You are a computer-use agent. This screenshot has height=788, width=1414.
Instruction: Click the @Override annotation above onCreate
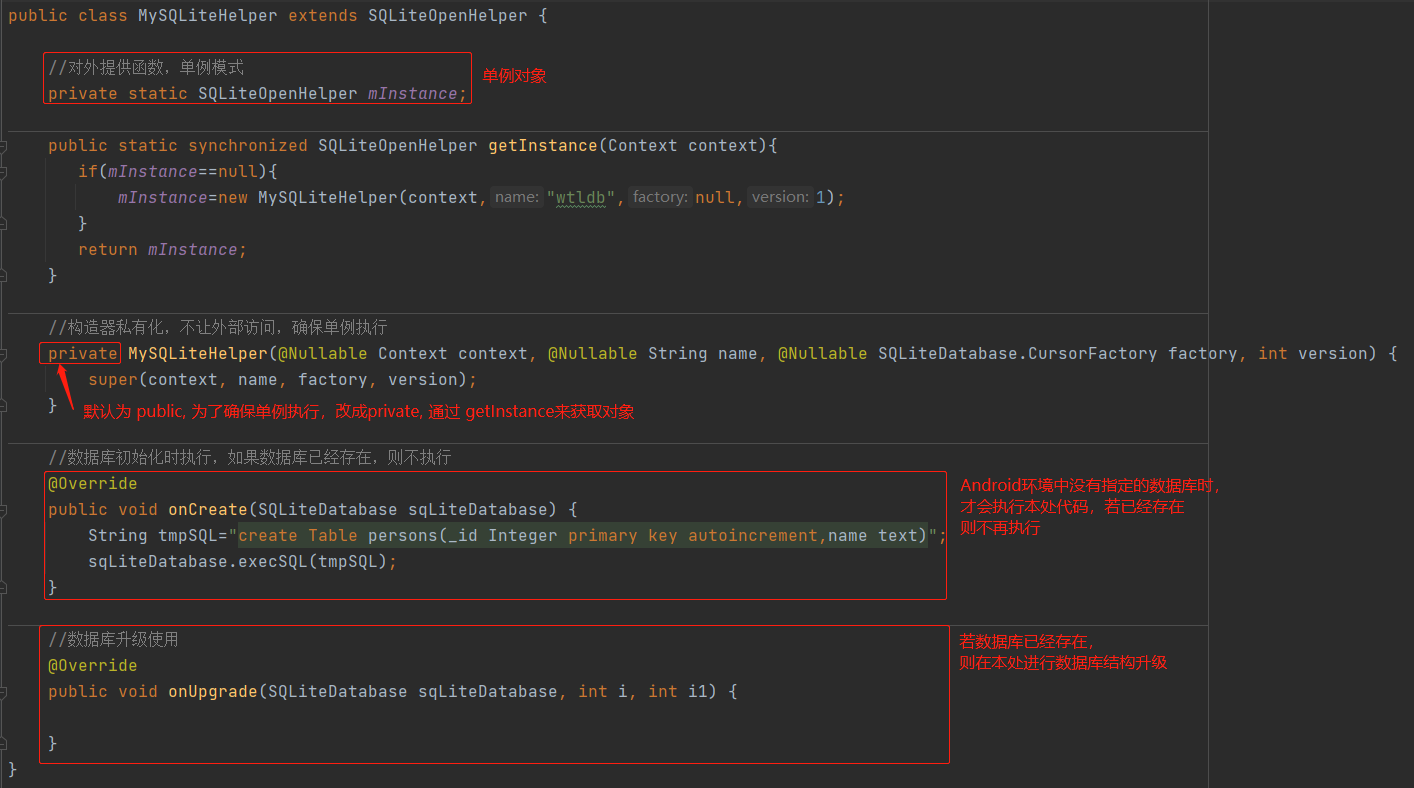pyautogui.click(x=93, y=484)
